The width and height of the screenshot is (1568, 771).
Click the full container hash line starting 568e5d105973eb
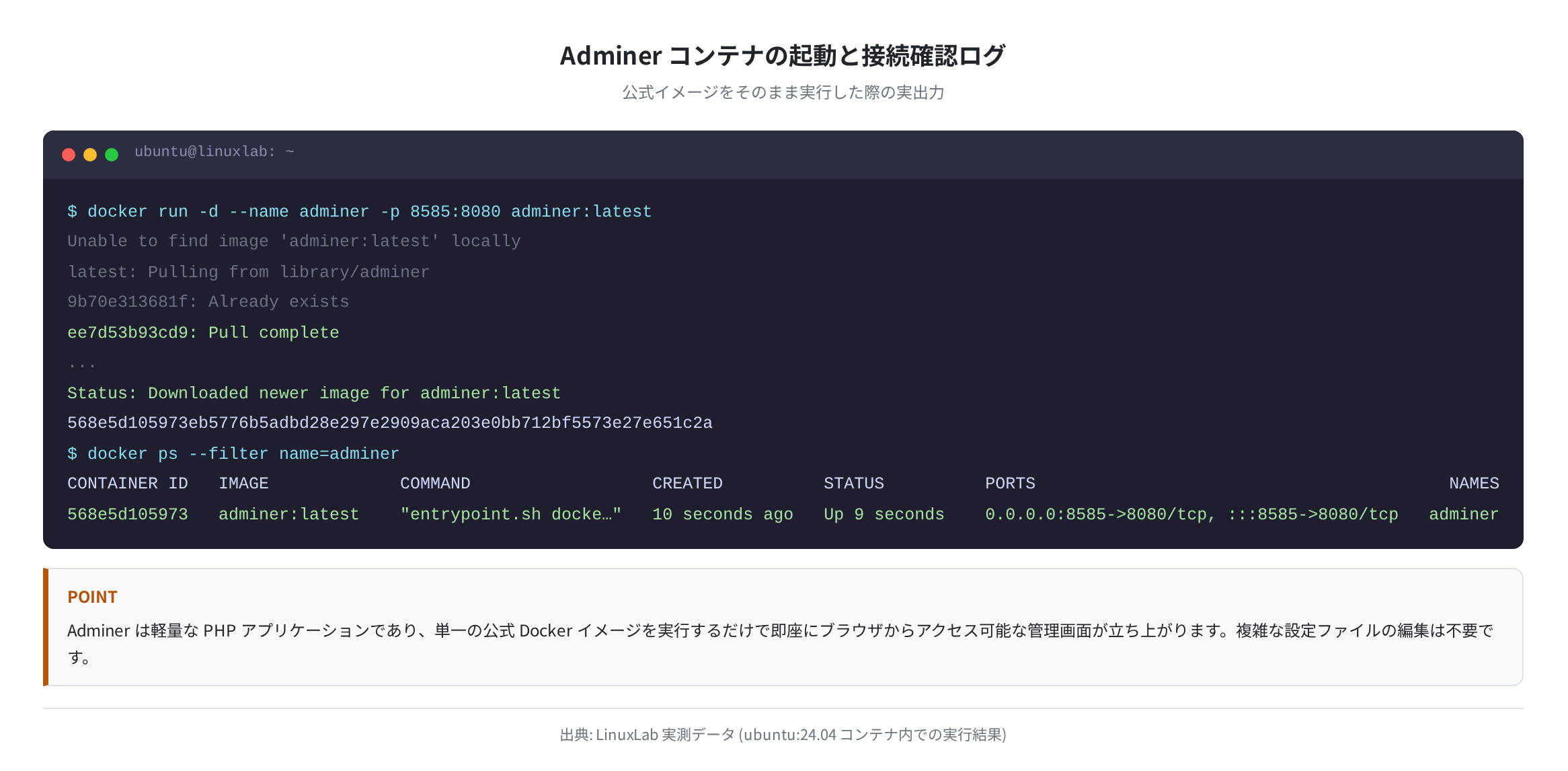390,423
